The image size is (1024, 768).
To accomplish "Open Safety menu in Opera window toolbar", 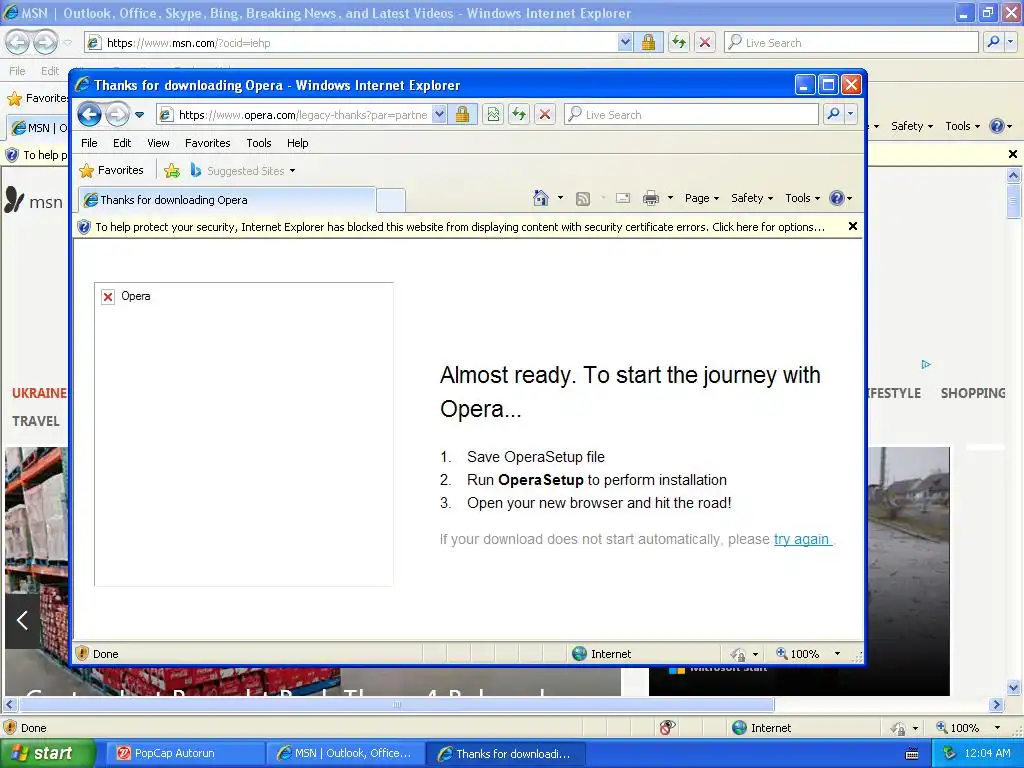I will tap(752, 198).
